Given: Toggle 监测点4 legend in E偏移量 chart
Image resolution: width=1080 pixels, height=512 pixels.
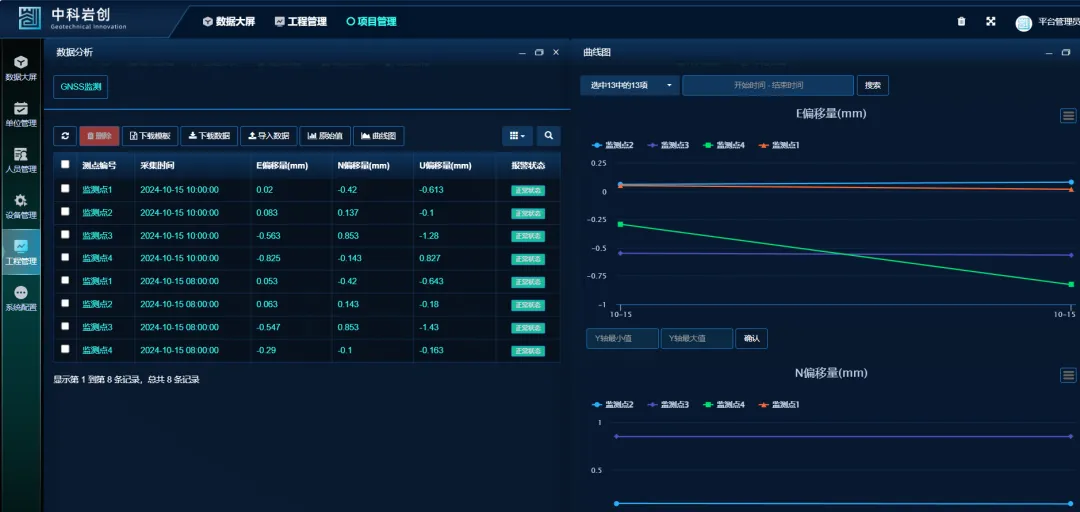Looking at the screenshot, I should pyautogui.click(x=724, y=145).
